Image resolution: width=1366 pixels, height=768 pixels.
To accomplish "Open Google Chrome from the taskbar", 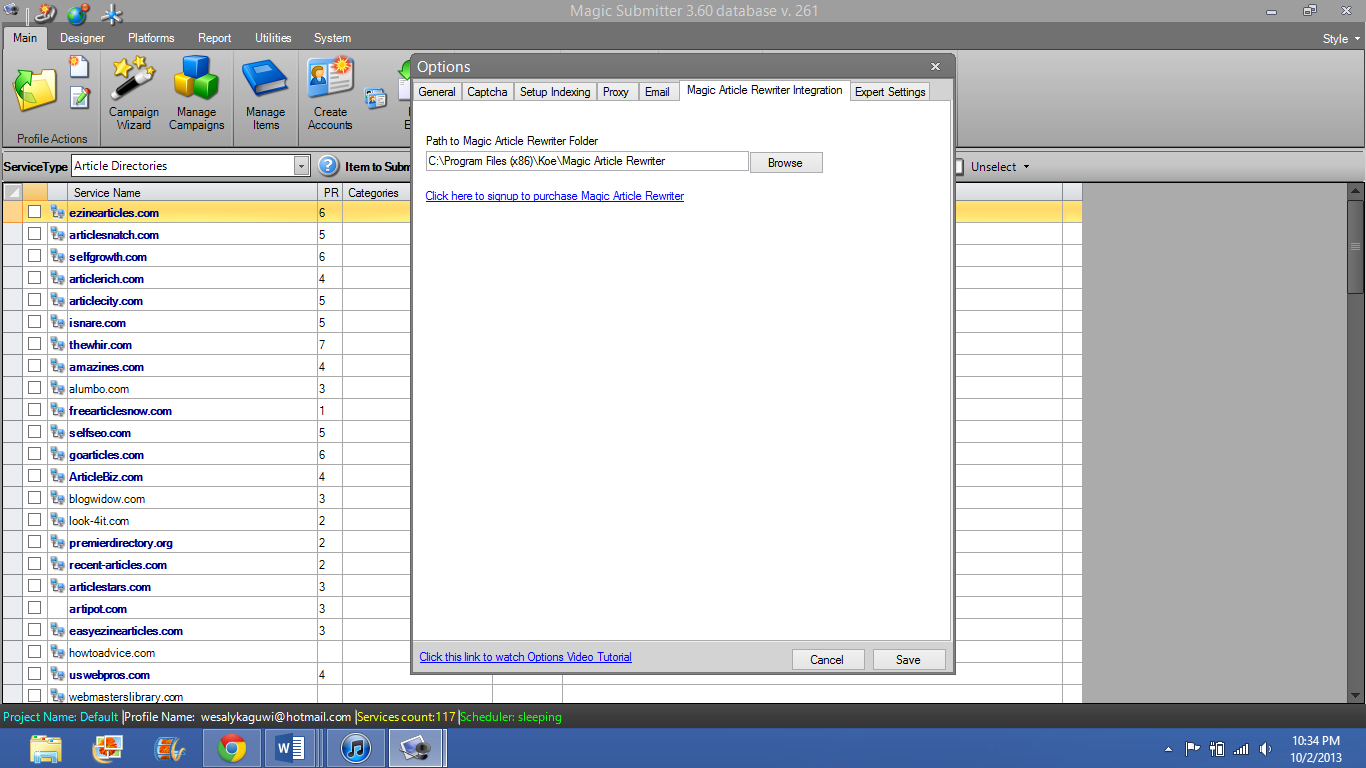I will click(232, 748).
